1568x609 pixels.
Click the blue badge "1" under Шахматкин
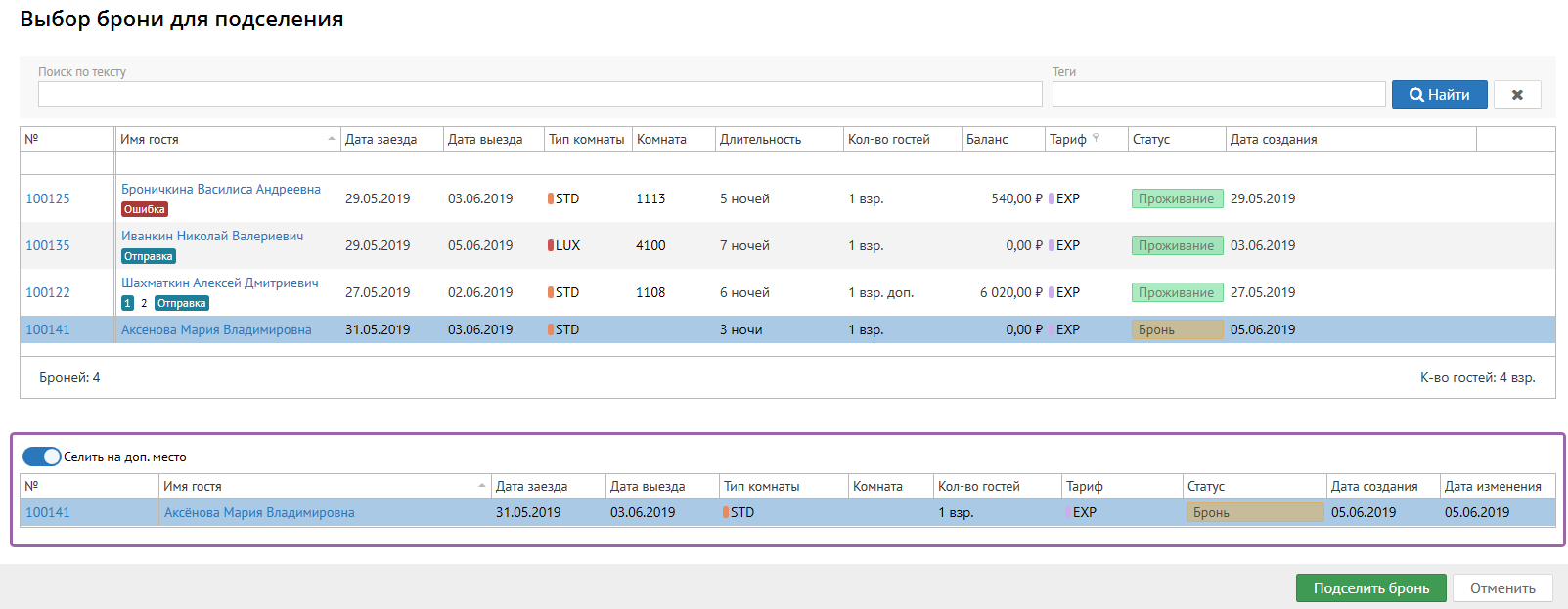pos(127,303)
